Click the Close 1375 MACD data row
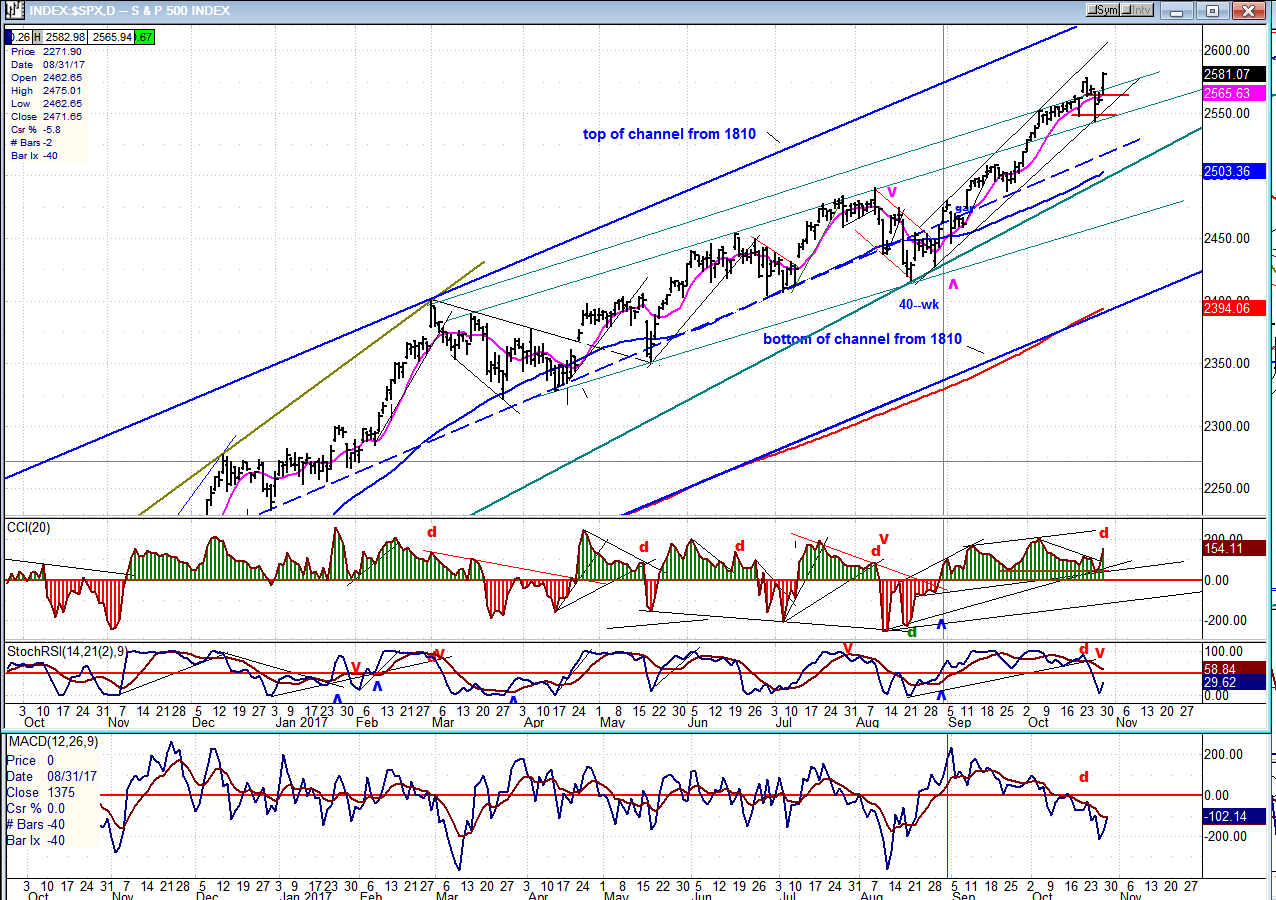Screen dimensions: 1276x900 click(52, 791)
